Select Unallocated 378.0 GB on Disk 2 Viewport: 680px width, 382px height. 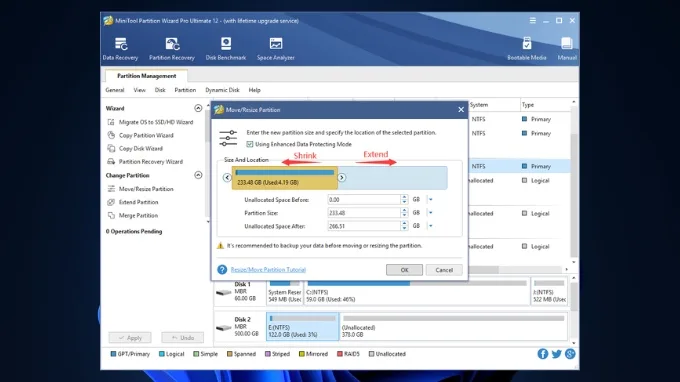tap(453, 326)
